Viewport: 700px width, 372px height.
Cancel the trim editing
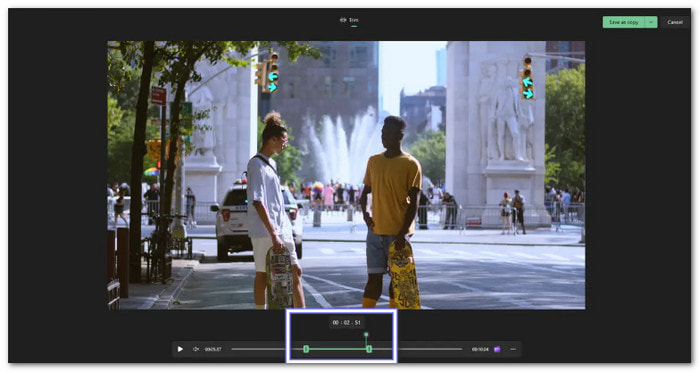click(675, 22)
